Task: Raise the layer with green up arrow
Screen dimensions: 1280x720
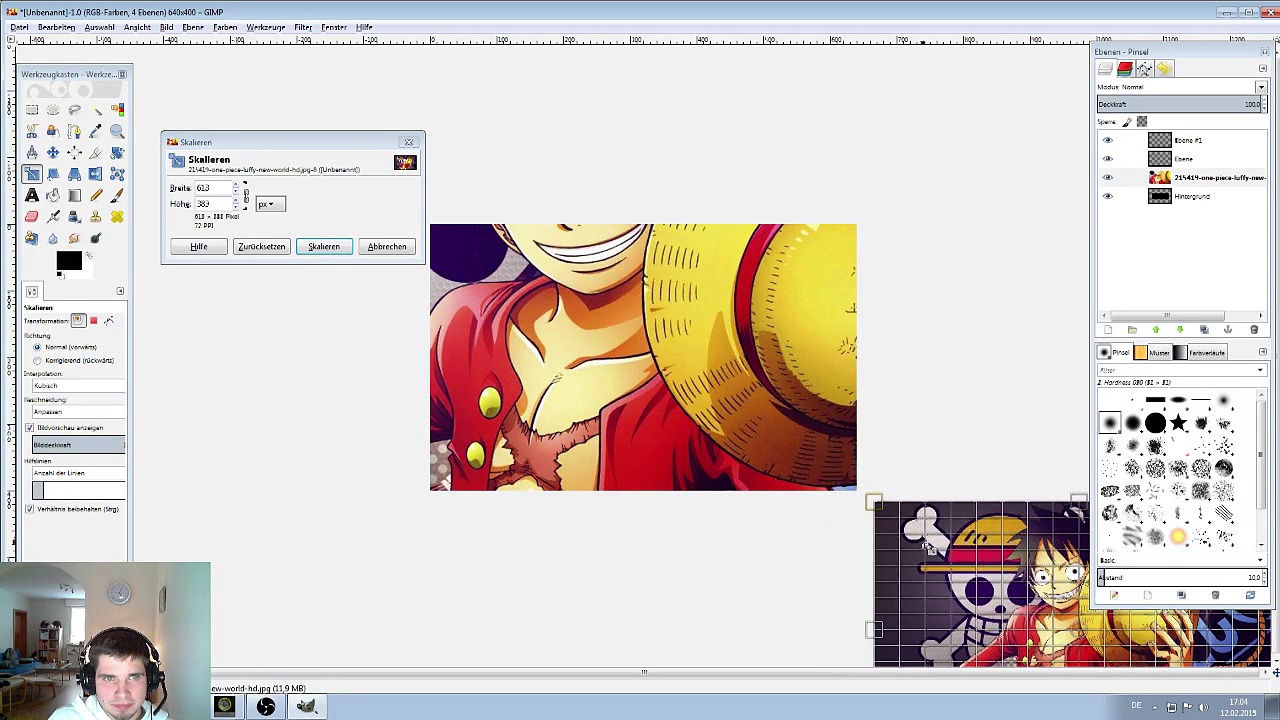Action: tap(1156, 330)
